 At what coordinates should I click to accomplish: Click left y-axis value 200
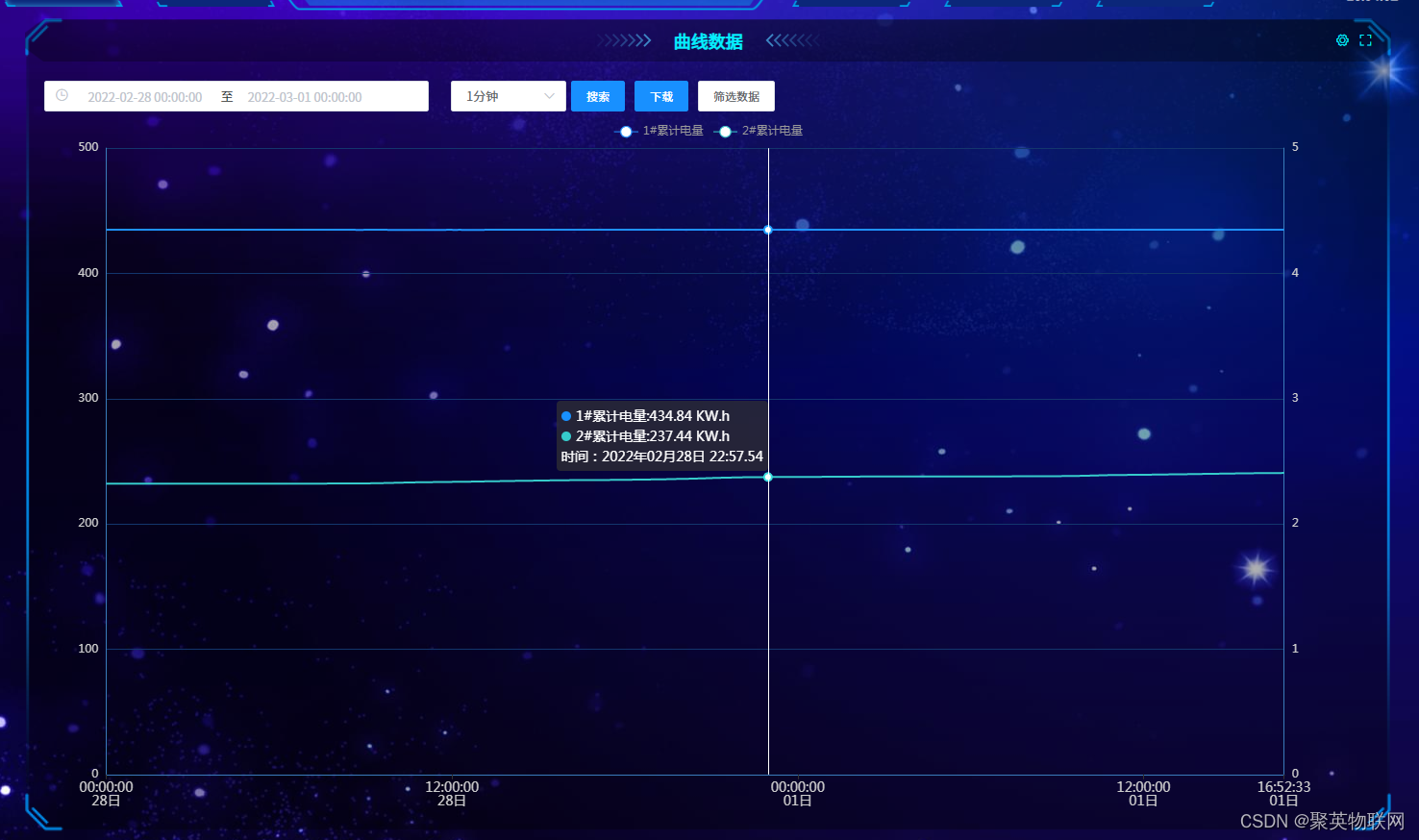click(88, 523)
